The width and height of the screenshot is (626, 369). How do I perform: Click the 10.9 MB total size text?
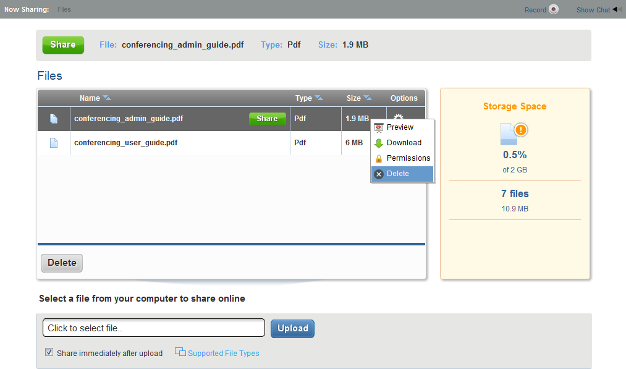[515, 209]
